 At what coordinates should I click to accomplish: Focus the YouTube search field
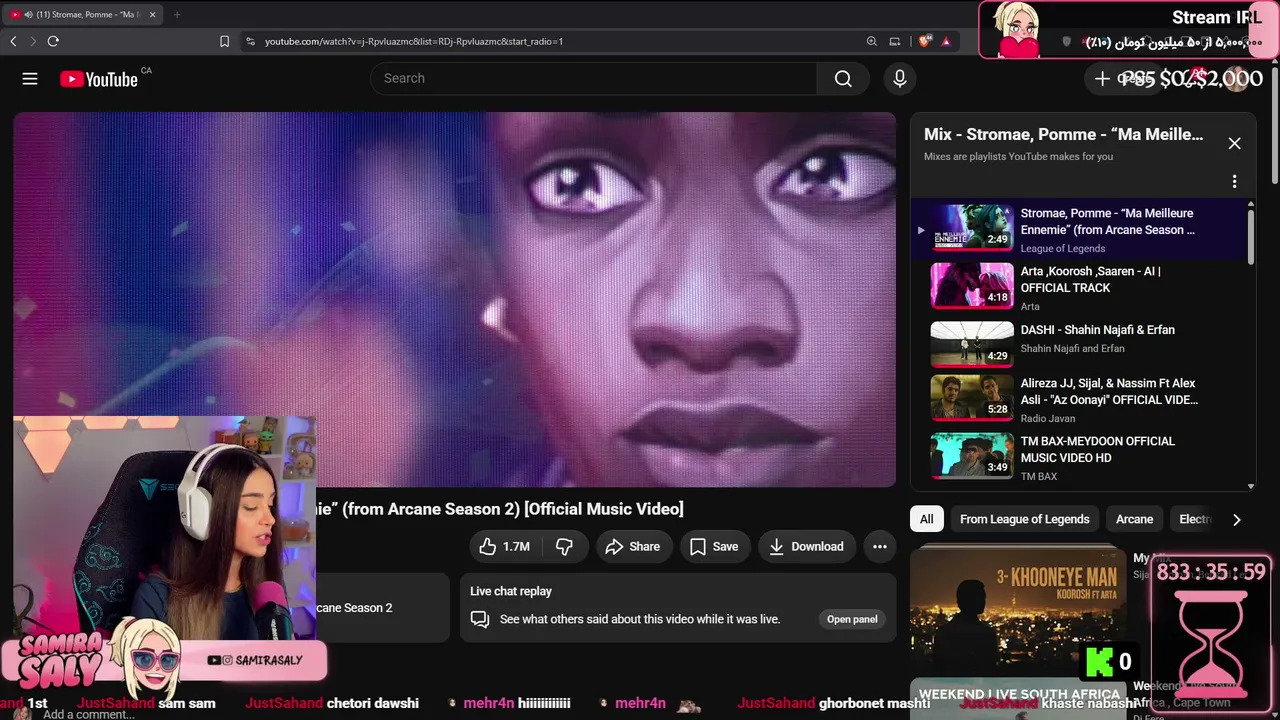pyautogui.click(x=594, y=79)
